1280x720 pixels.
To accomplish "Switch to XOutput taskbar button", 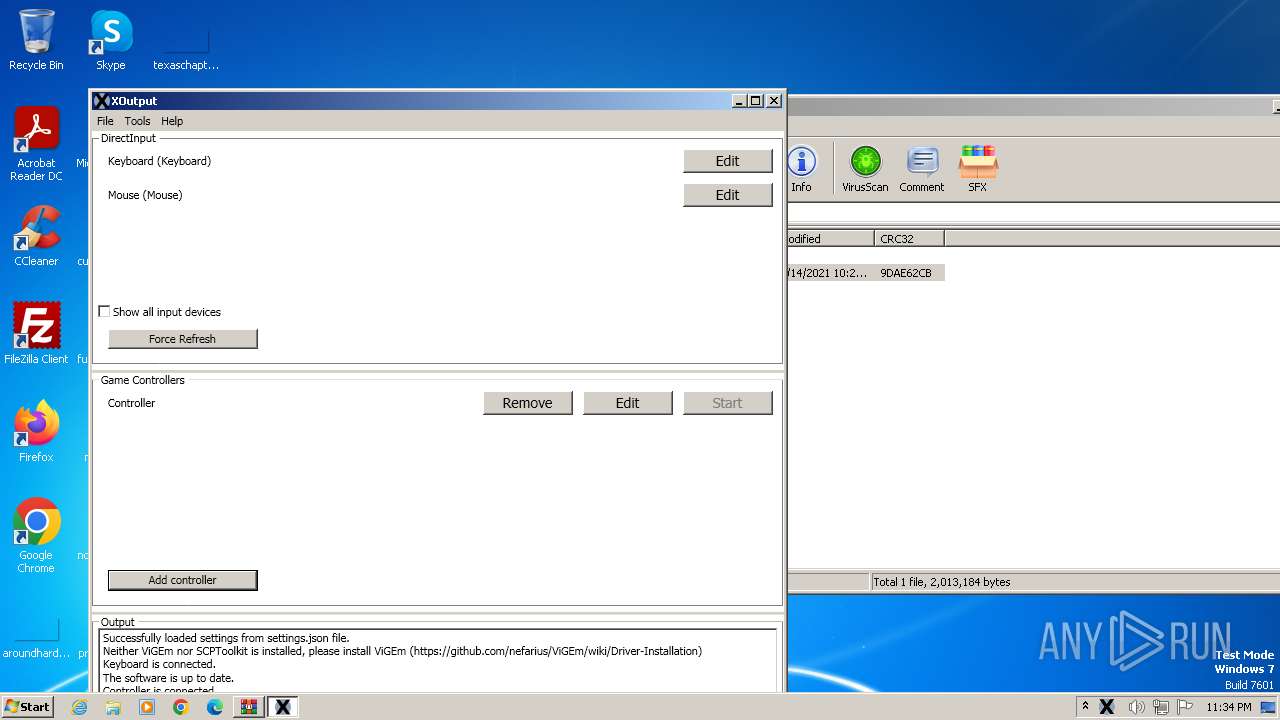I will [283, 707].
